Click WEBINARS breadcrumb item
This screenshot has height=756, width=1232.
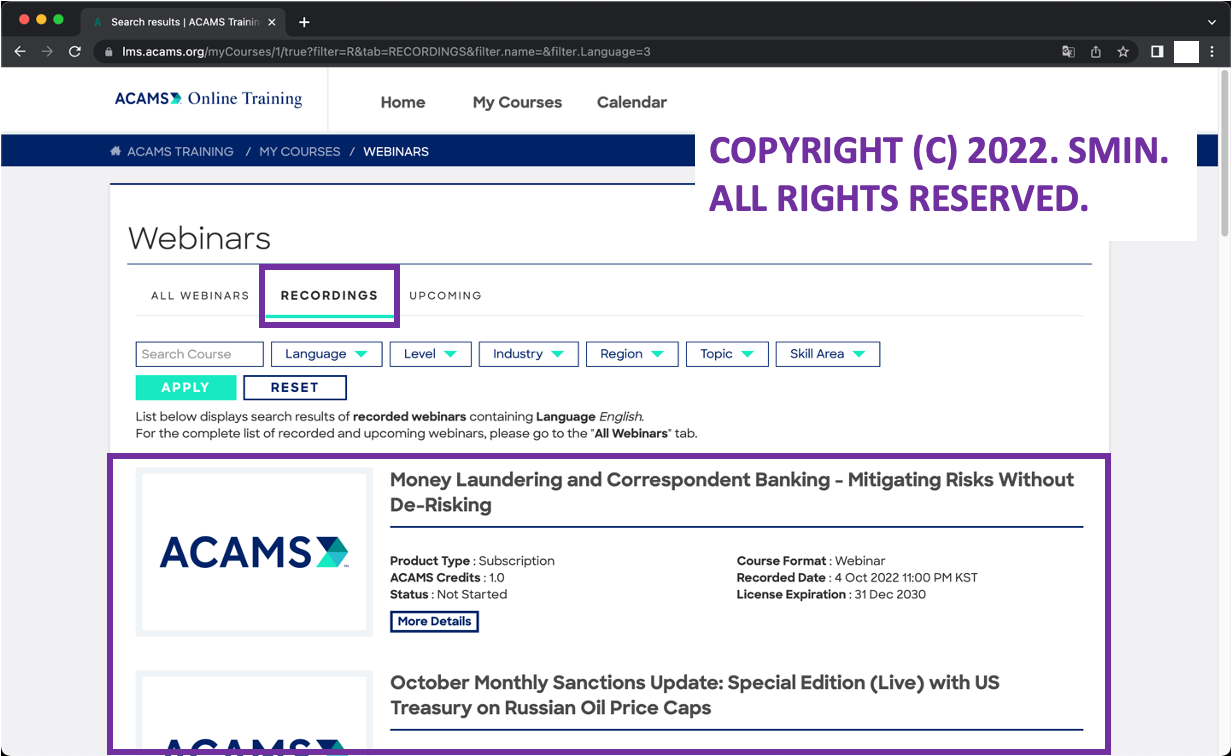[x=396, y=152]
